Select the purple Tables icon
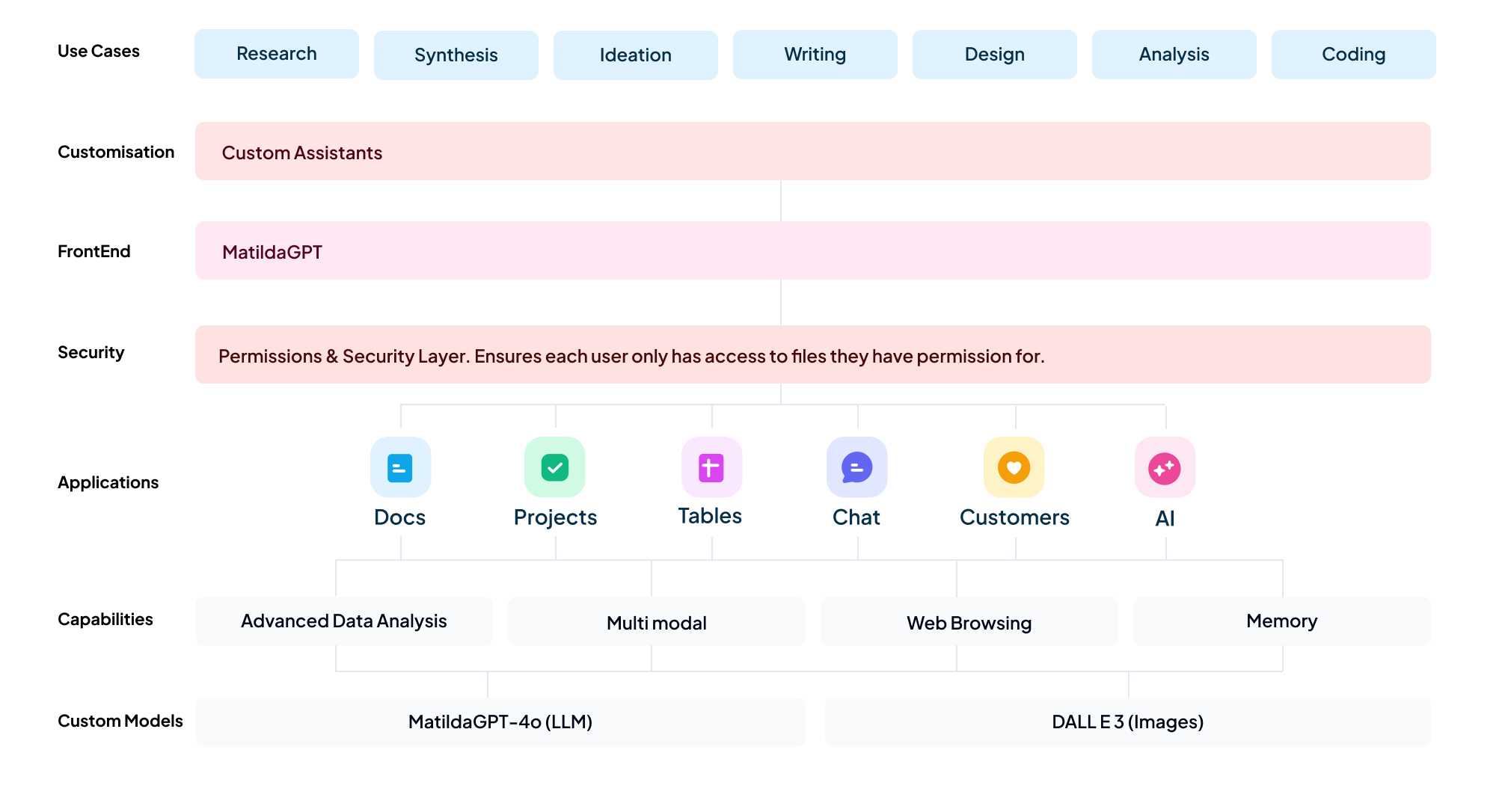 (711, 467)
